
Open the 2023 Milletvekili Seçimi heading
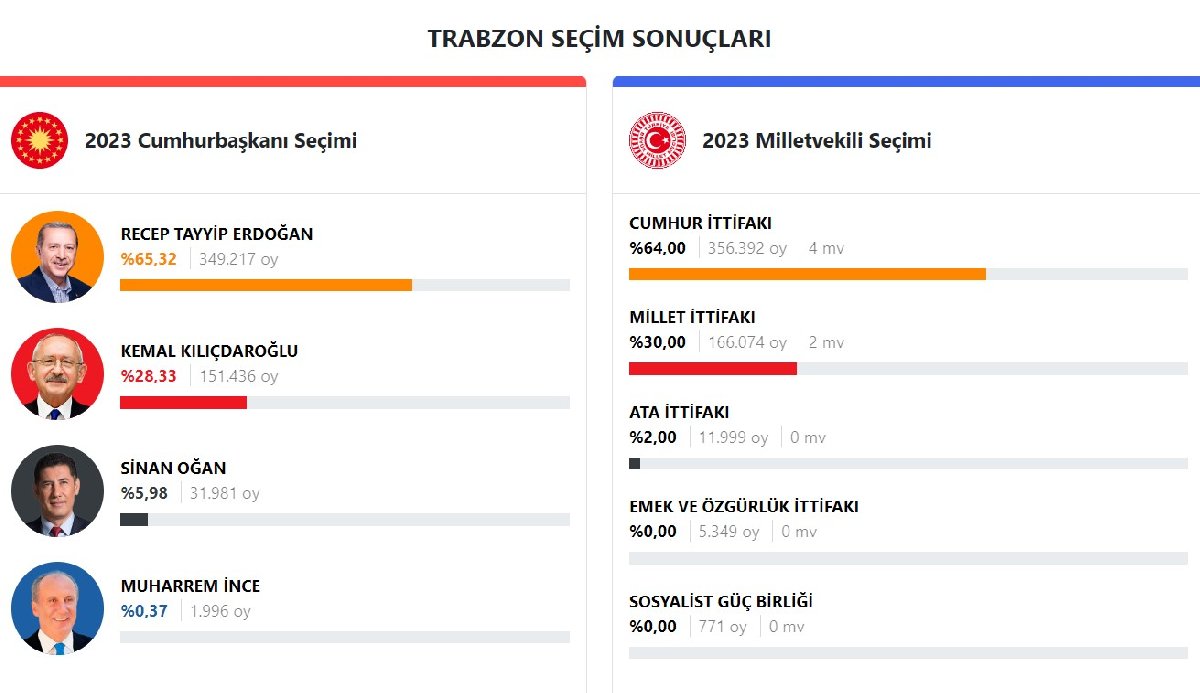click(x=816, y=141)
